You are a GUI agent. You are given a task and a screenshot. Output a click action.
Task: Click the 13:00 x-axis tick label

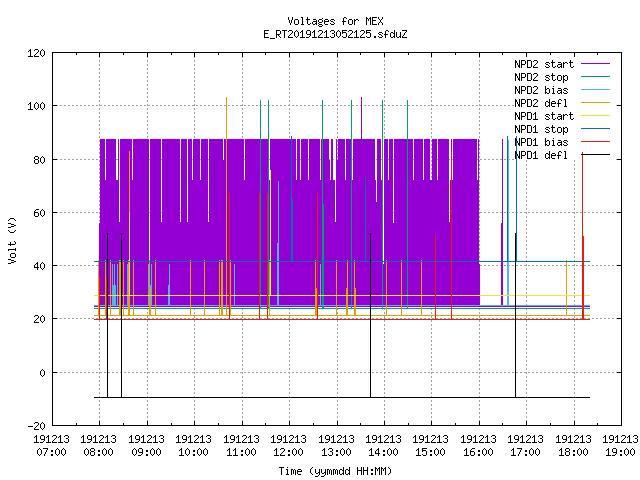(336, 452)
